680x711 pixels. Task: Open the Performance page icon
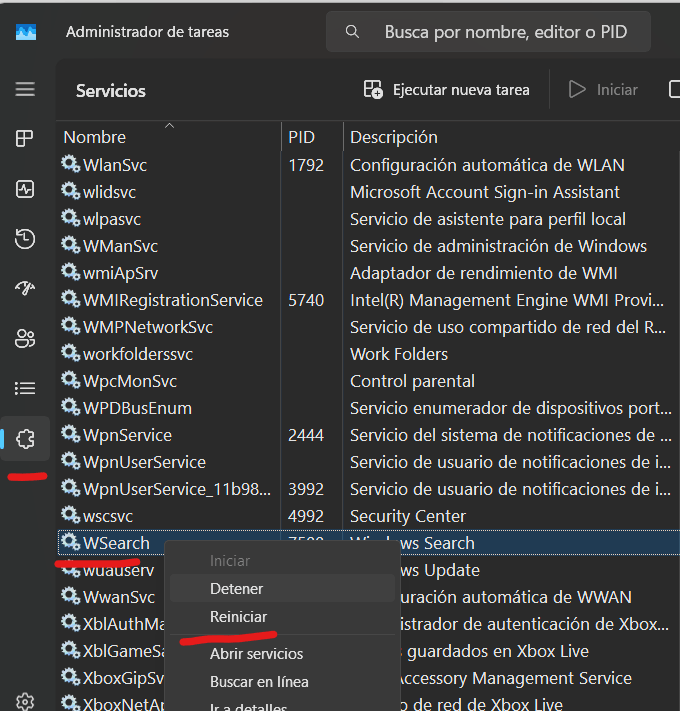pyautogui.click(x=24, y=189)
